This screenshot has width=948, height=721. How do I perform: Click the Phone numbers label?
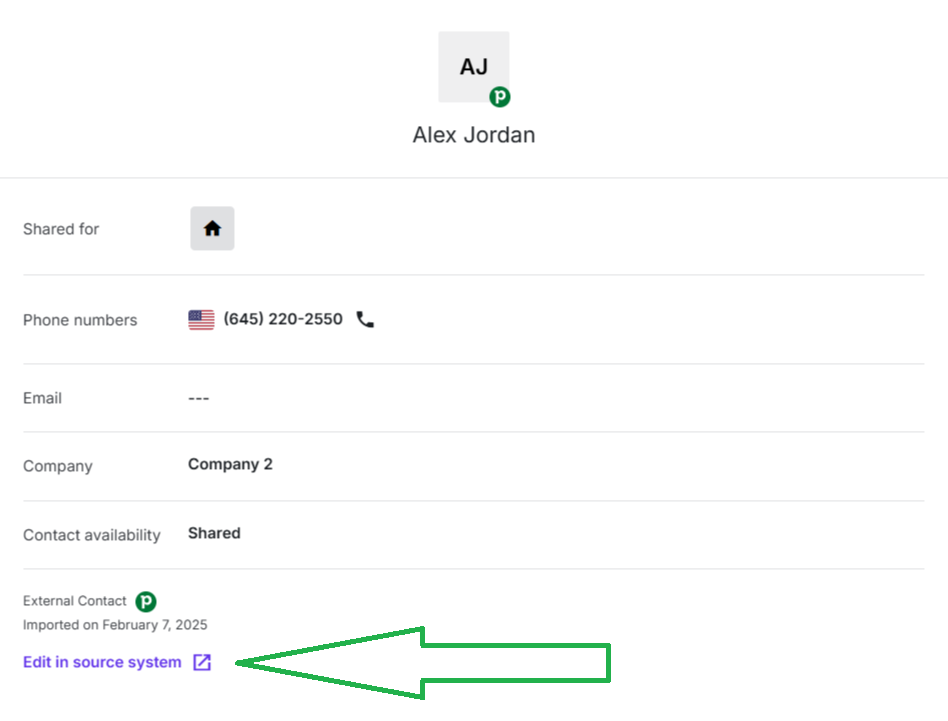click(80, 320)
